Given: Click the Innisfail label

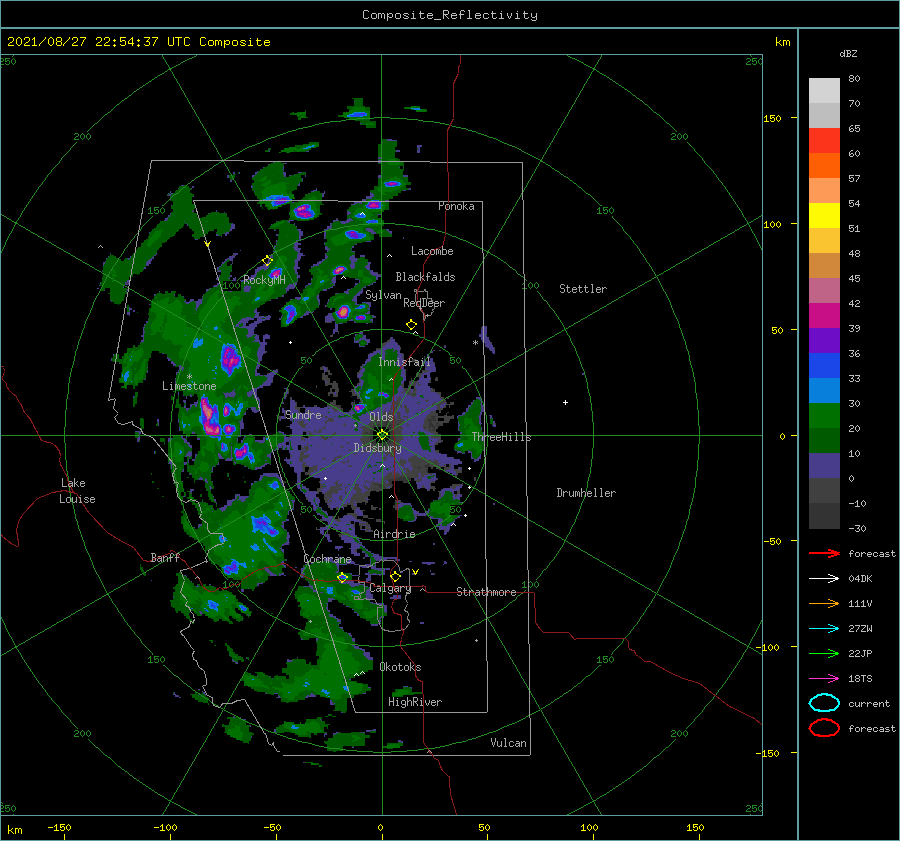Looking at the screenshot, I should click(x=404, y=362).
